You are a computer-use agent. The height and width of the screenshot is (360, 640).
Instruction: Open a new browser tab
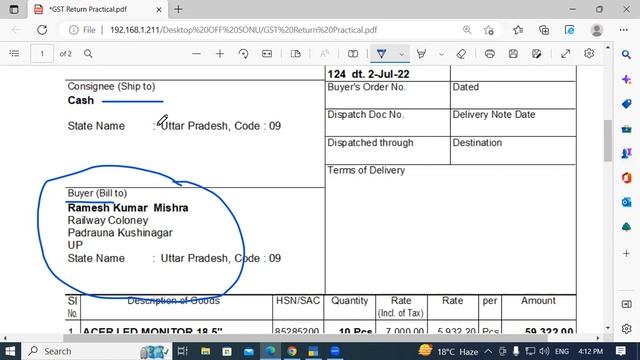click(178, 9)
